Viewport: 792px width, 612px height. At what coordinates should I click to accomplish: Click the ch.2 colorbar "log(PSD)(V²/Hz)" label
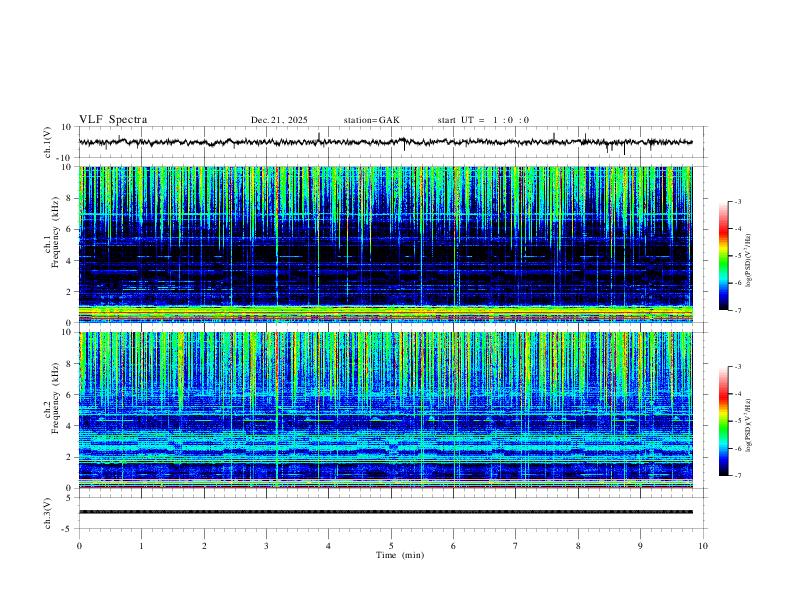749,425
